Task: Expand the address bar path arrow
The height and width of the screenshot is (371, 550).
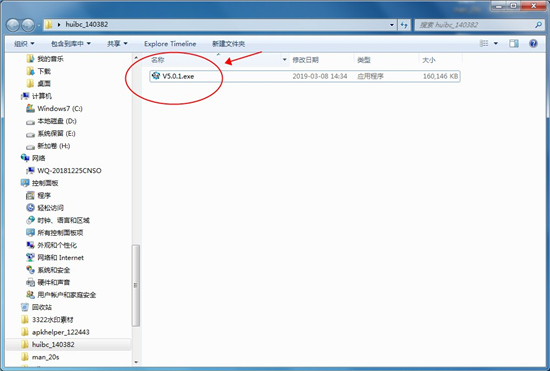Action: 59,25
